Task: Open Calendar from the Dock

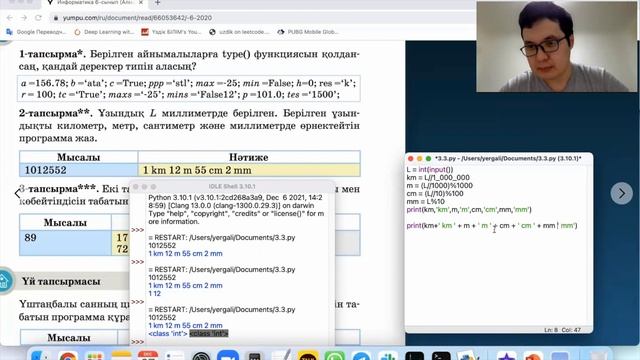Action: click(148, 356)
